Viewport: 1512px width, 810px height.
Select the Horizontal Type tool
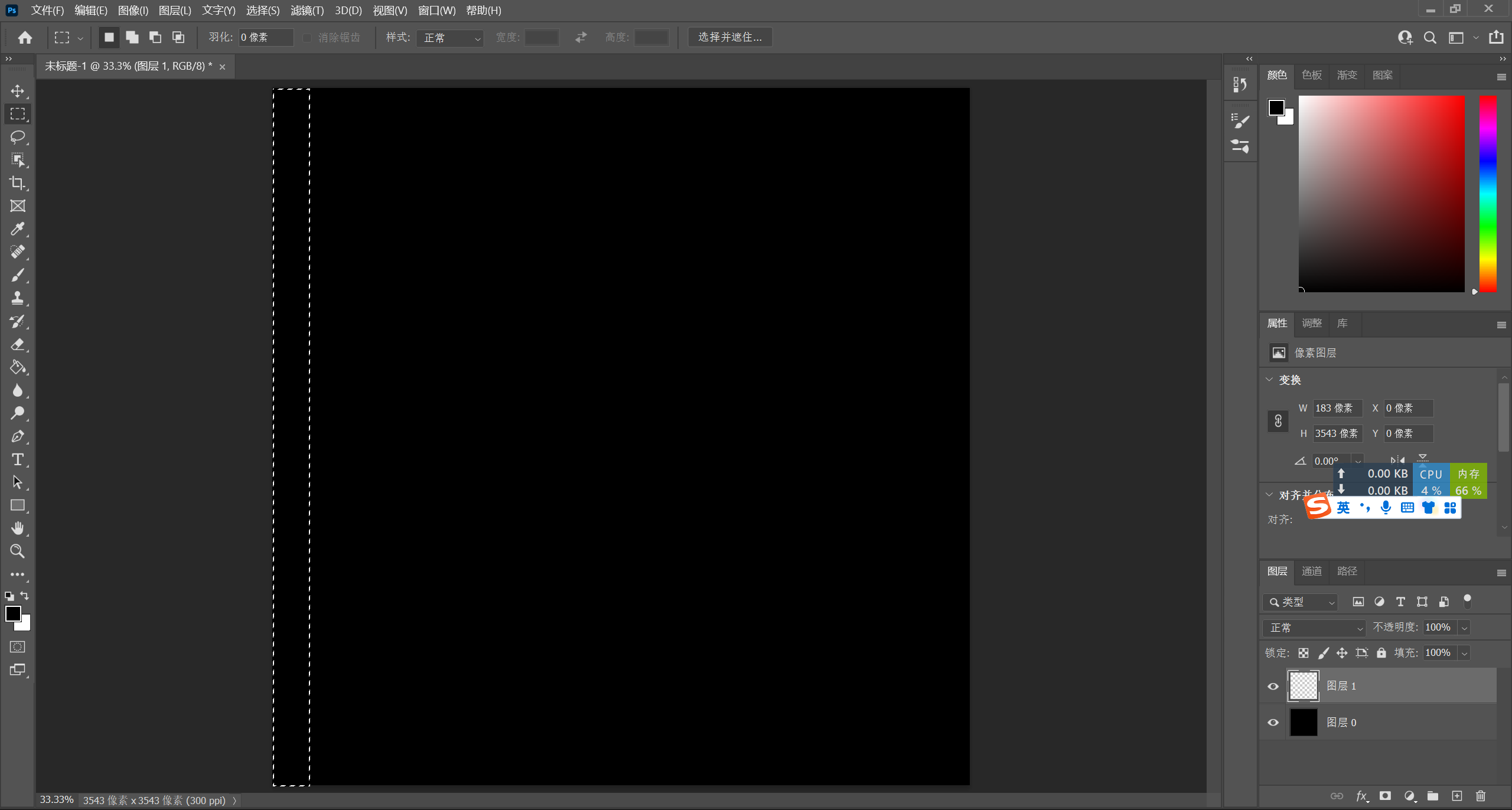pyautogui.click(x=17, y=459)
